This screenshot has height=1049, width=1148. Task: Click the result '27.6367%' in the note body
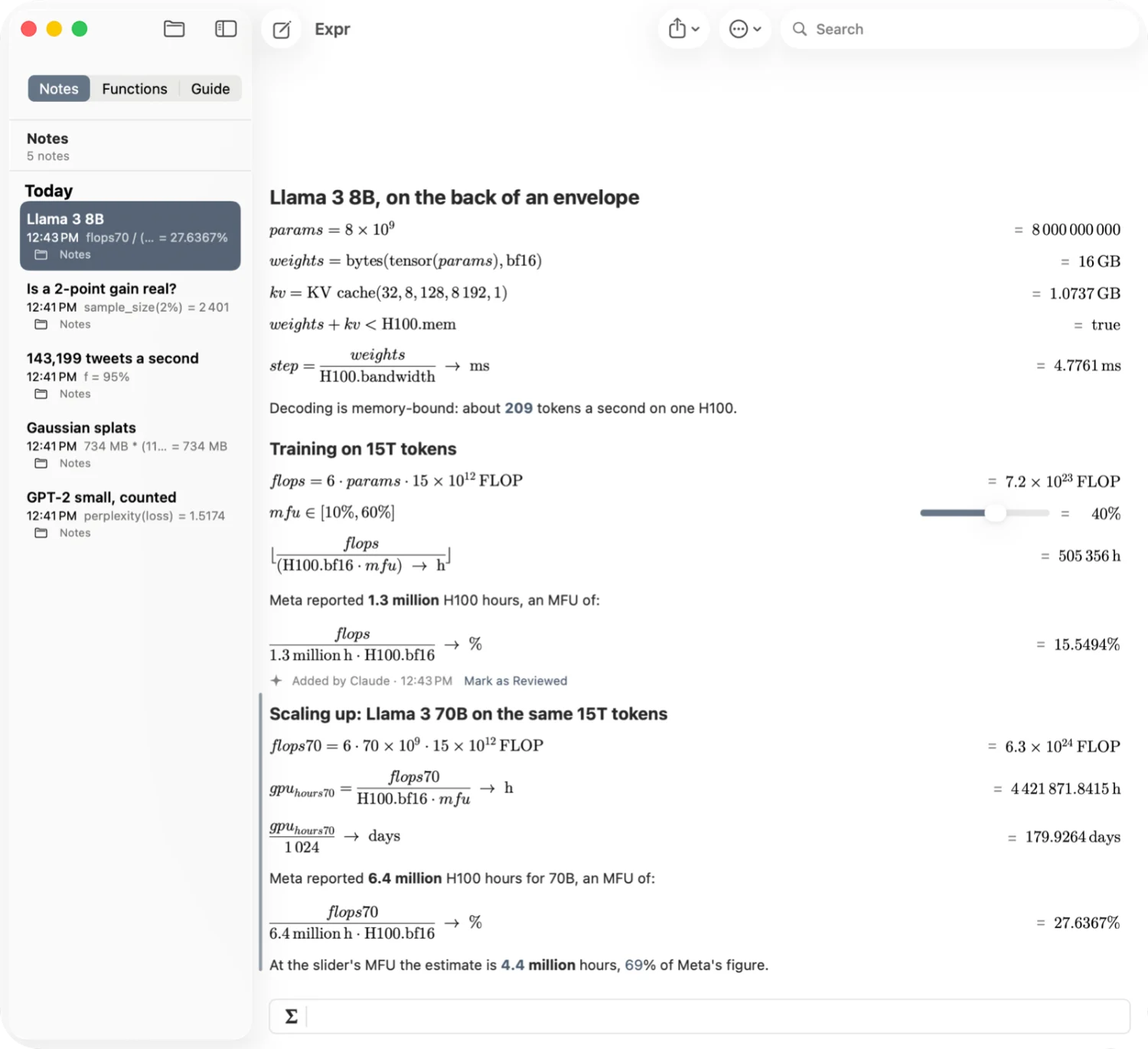click(1087, 923)
